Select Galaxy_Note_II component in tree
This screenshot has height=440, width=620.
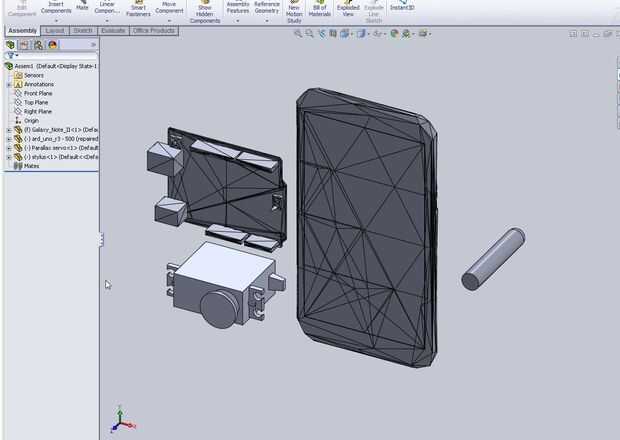(x=56, y=130)
